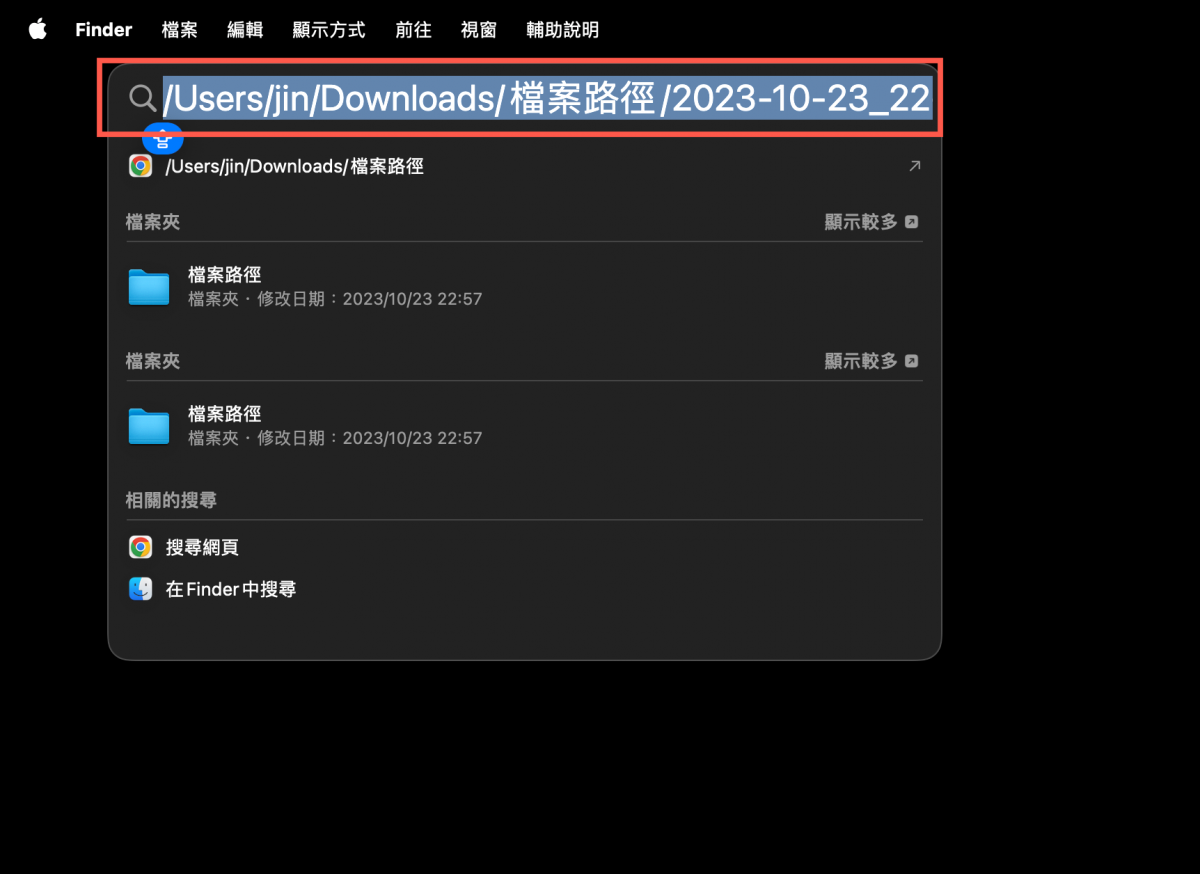Click the Spotlight magnifier icon
Viewport: 1200px width, 874px height.
coord(143,98)
